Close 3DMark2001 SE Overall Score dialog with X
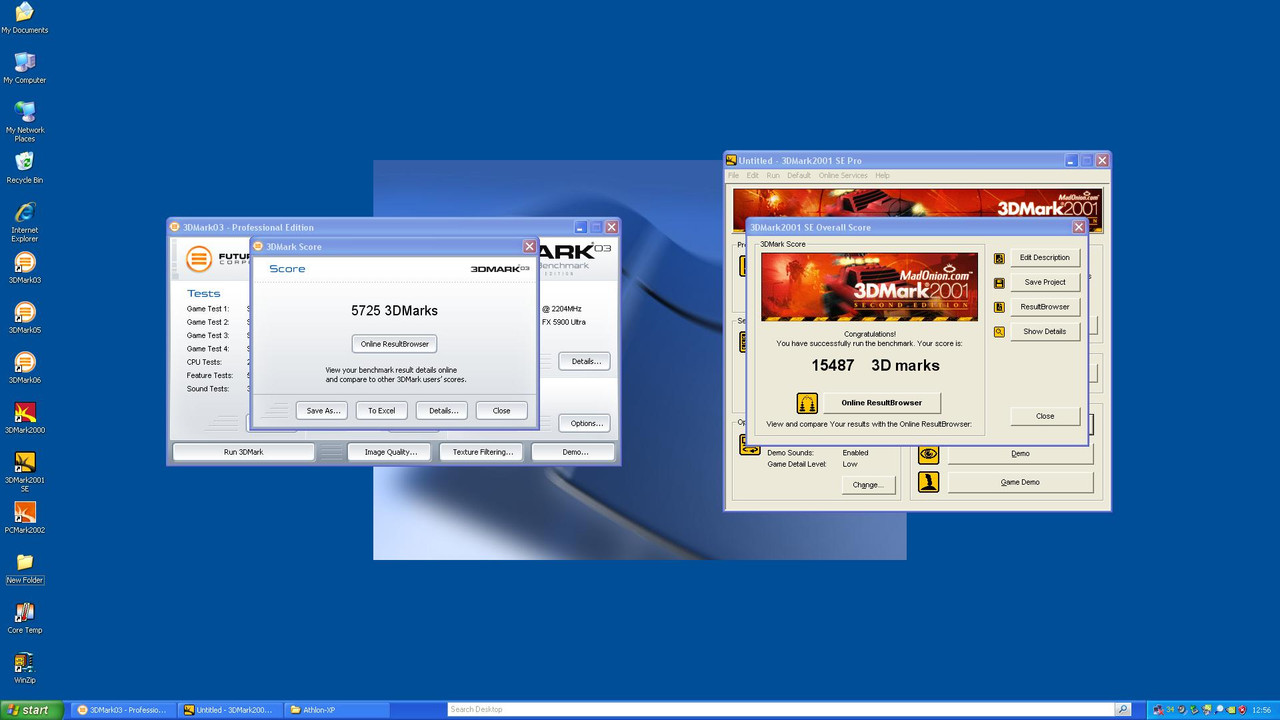1280x720 pixels. click(1079, 227)
